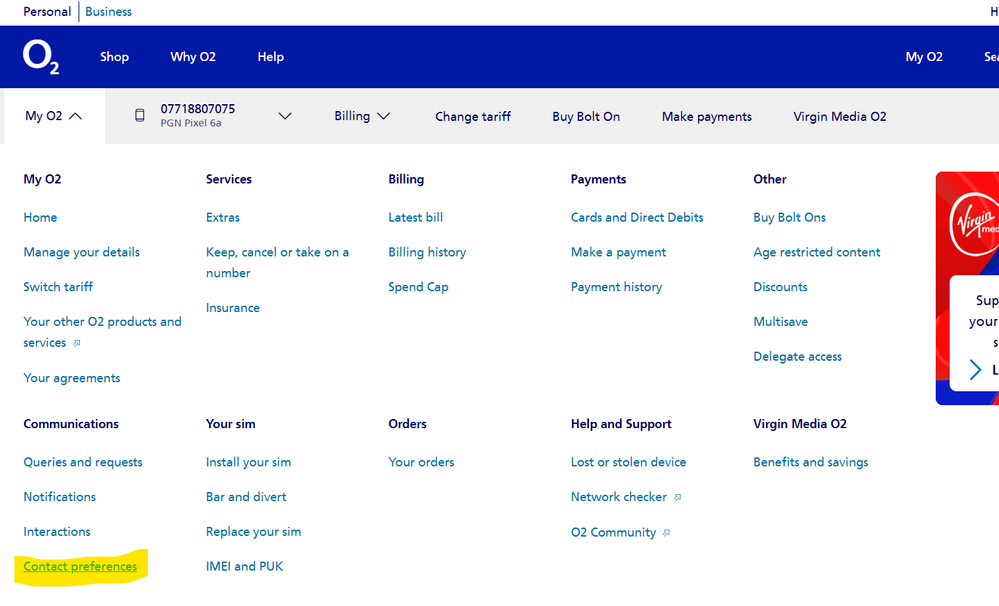Switch to Personal site tab
The height and width of the screenshot is (606, 999).
click(x=47, y=11)
